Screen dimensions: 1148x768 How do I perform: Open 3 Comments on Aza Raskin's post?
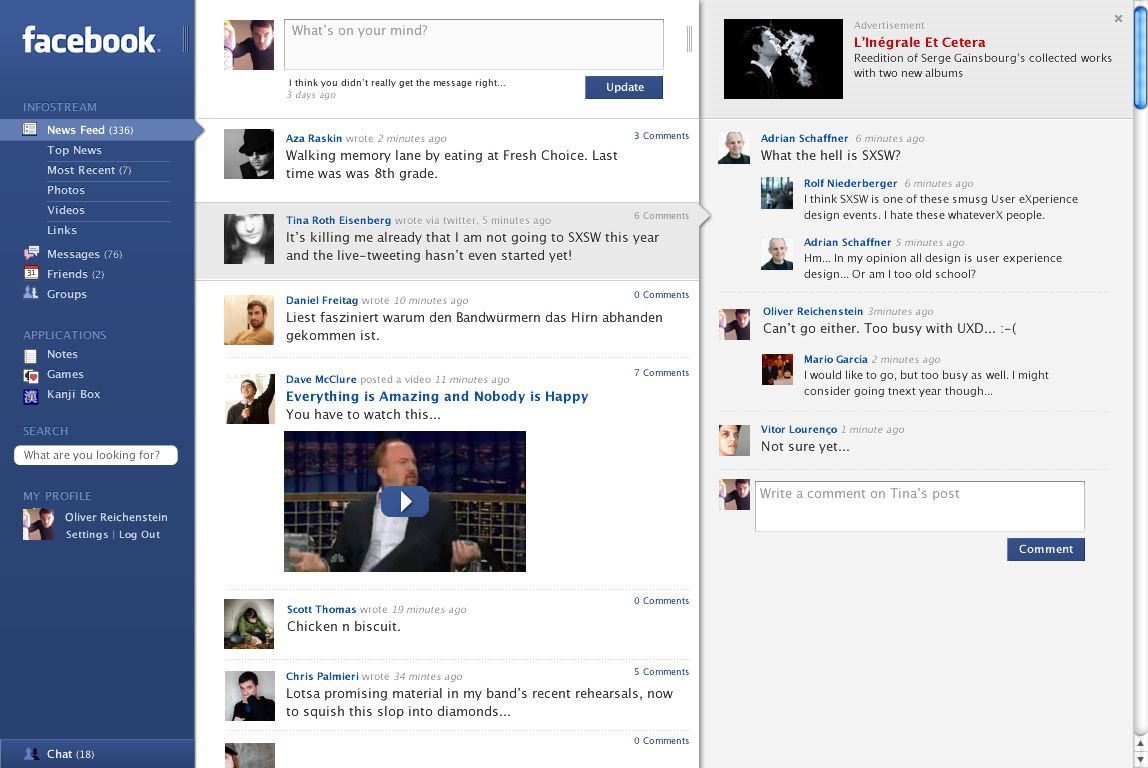coord(661,135)
